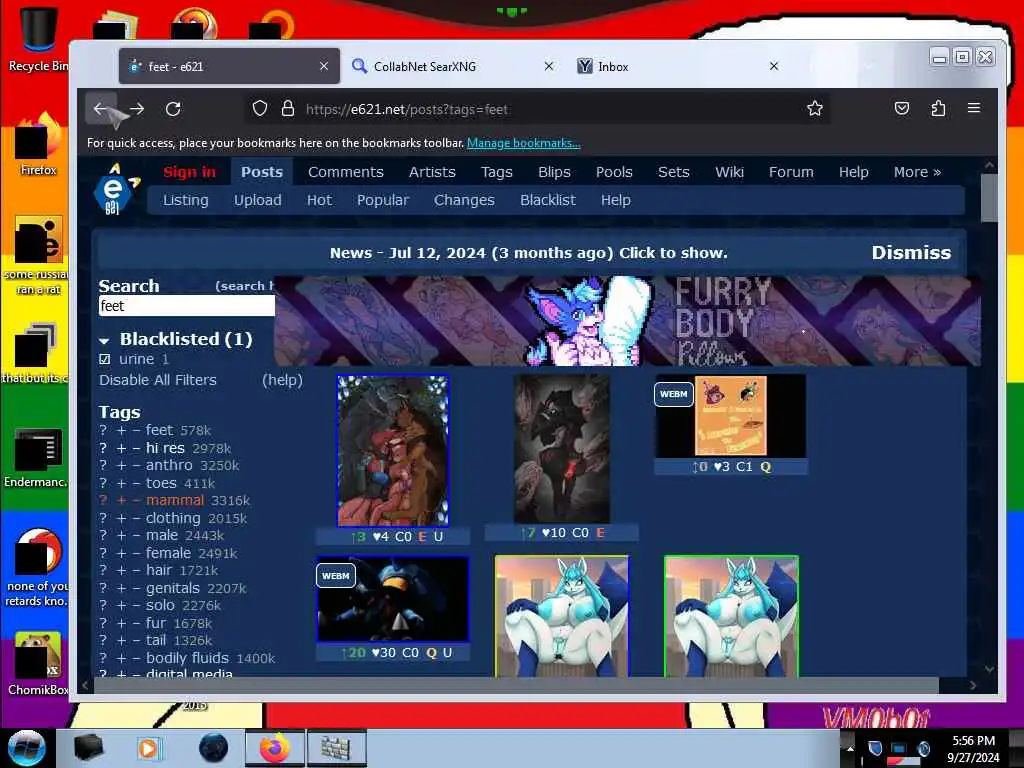
Task: Close the CollabNet SearXNG tab
Action: coord(549,66)
